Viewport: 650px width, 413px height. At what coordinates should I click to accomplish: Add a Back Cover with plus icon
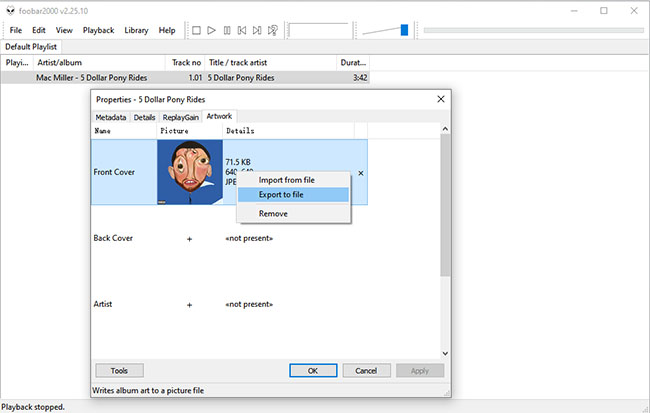point(189,239)
